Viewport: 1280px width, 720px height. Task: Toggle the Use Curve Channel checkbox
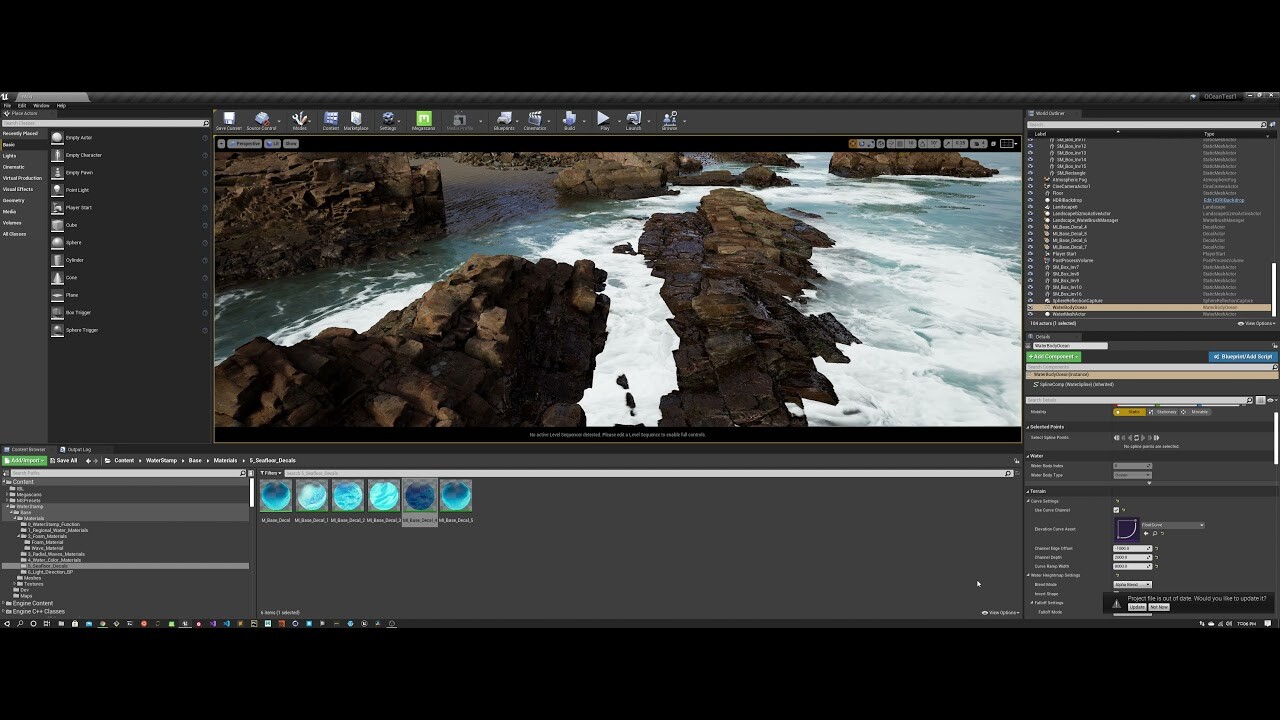(1115, 510)
